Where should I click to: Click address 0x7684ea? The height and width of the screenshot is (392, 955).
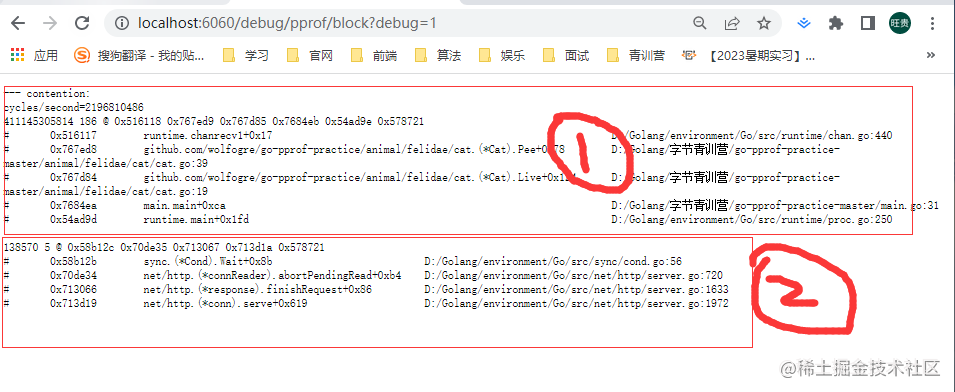73,206
